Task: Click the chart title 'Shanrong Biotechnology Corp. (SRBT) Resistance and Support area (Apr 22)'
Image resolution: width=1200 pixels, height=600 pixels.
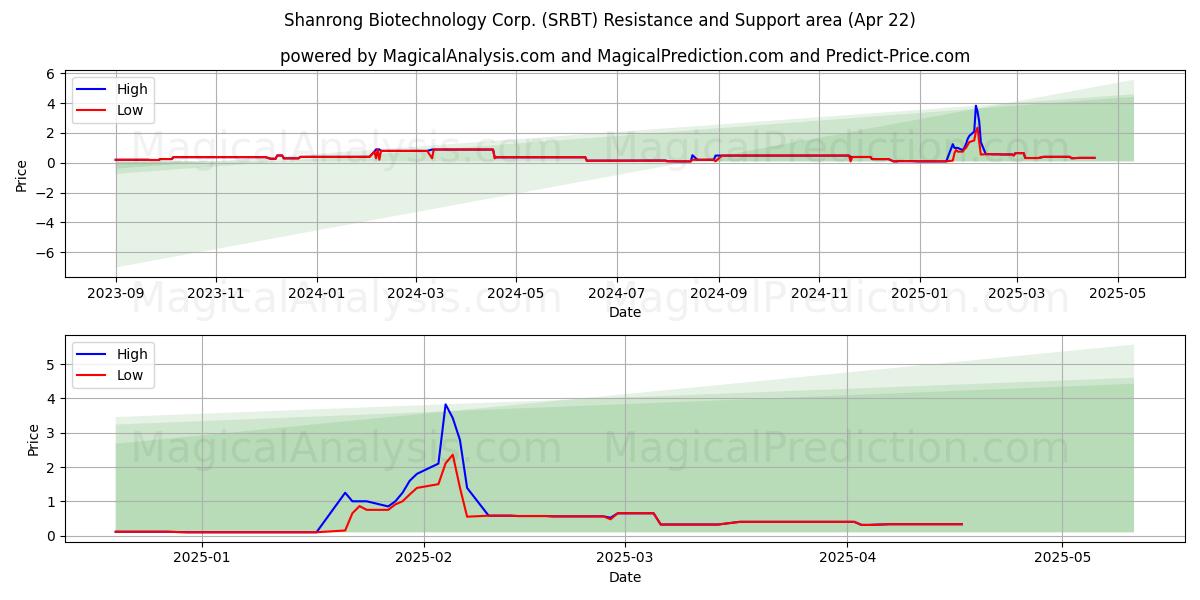Action: (599, 20)
